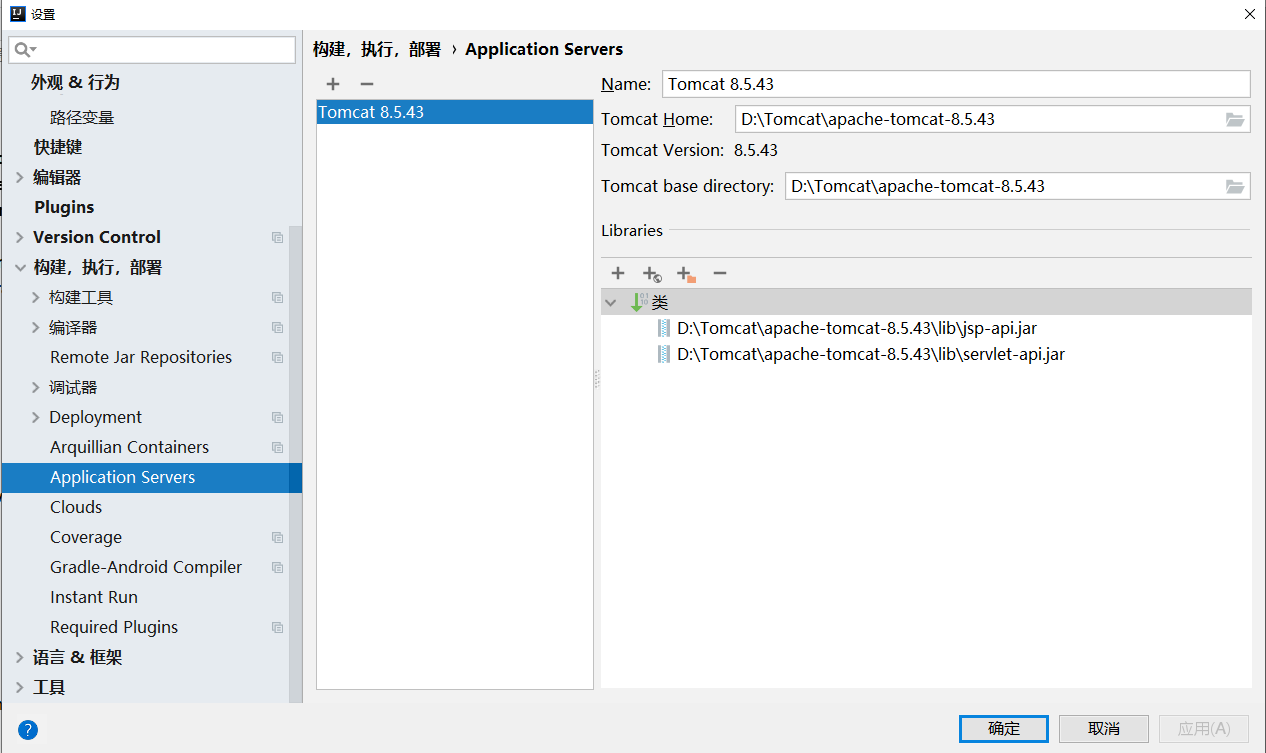Viewport: 1266px width, 753px height.
Task: Open Clouds settings page
Action: click(76, 507)
